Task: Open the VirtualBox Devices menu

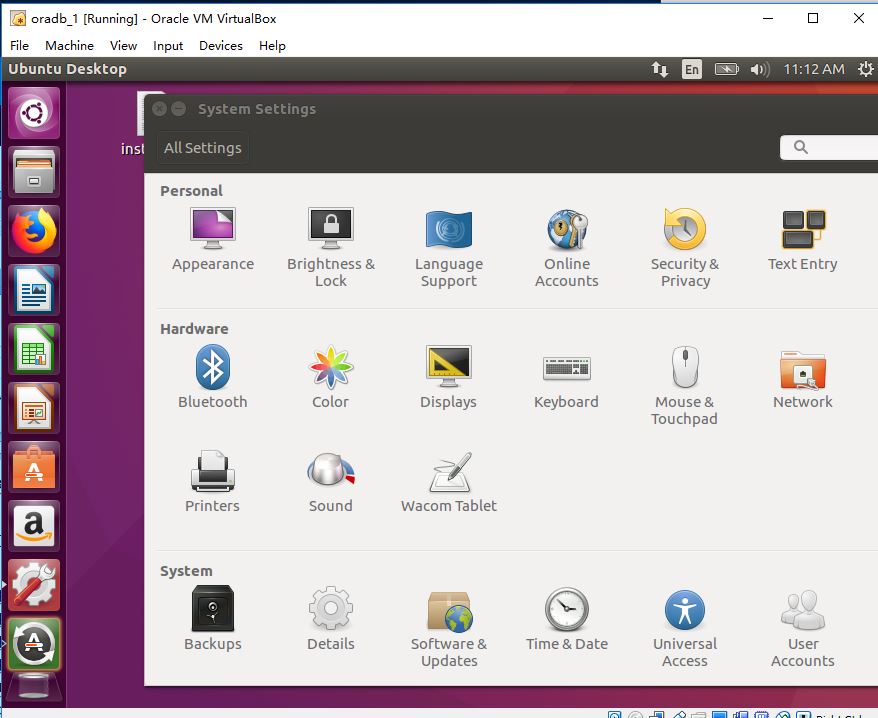Action: (221, 45)
